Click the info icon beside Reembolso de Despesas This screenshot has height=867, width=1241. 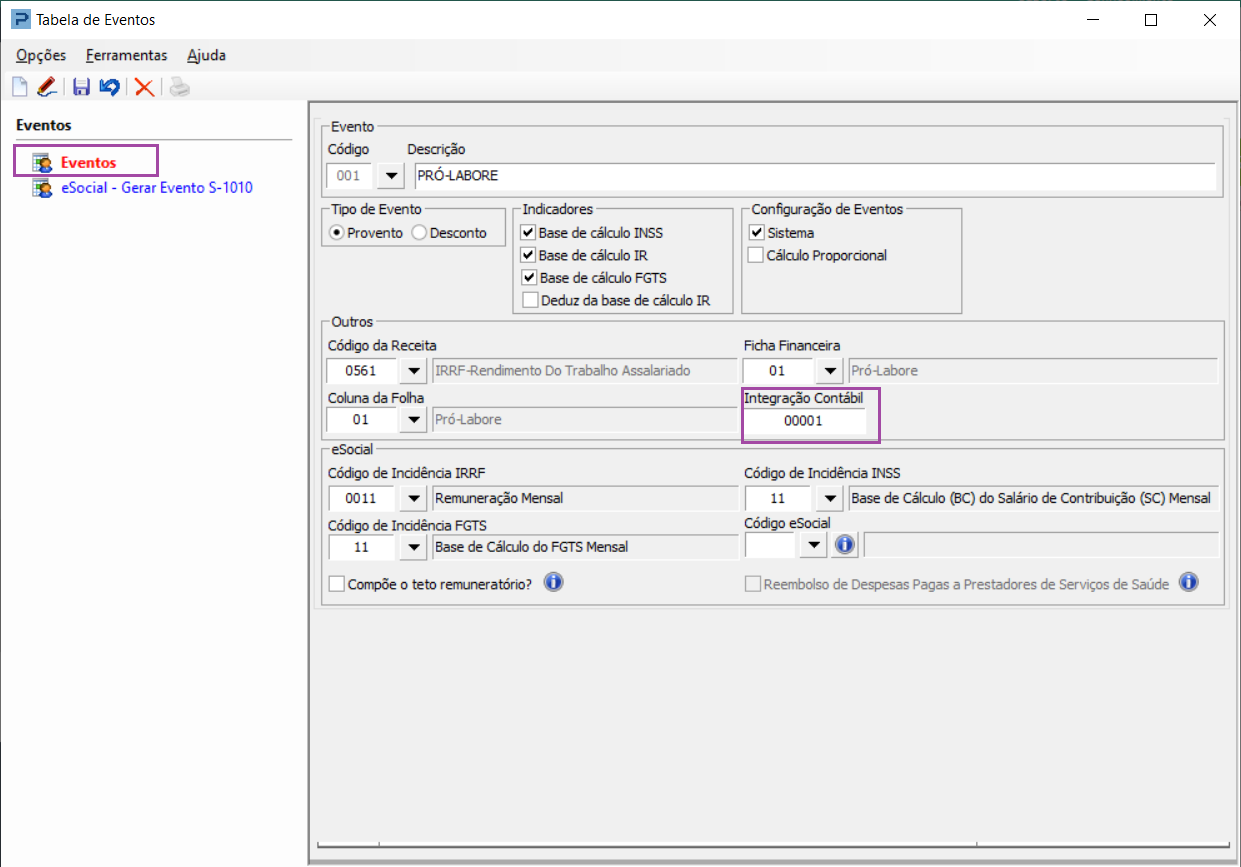1188,582
